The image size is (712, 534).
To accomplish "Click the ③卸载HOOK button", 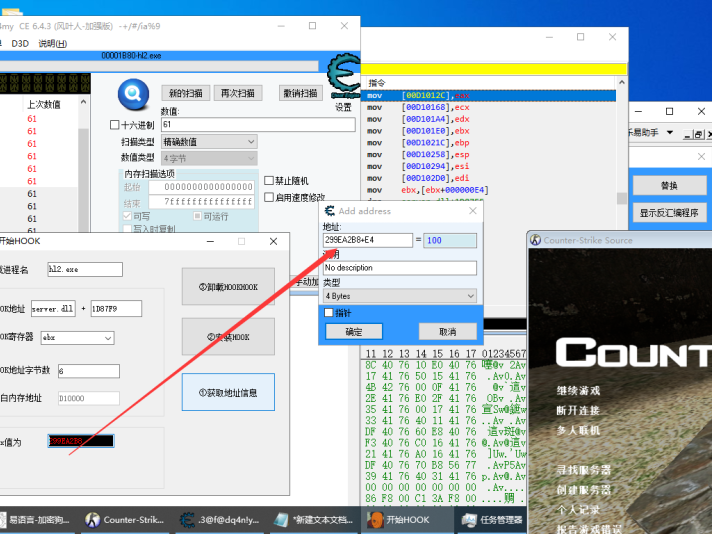I will (228, 287).
